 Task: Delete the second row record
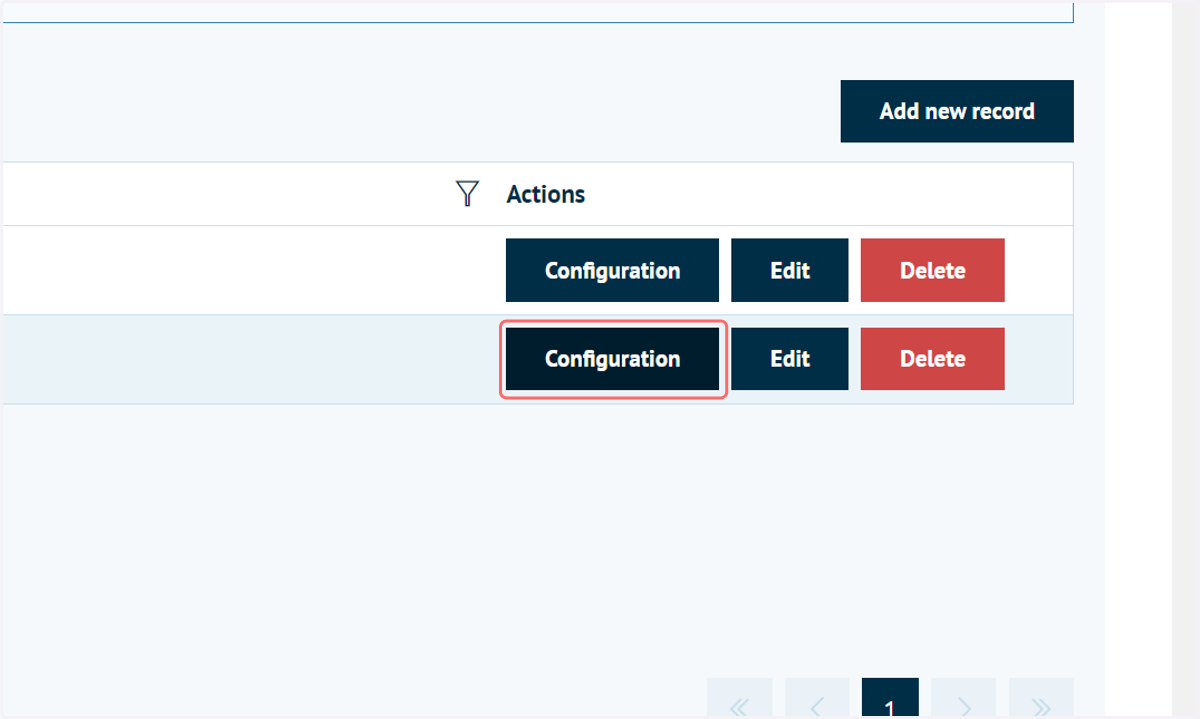coord(932,359)
